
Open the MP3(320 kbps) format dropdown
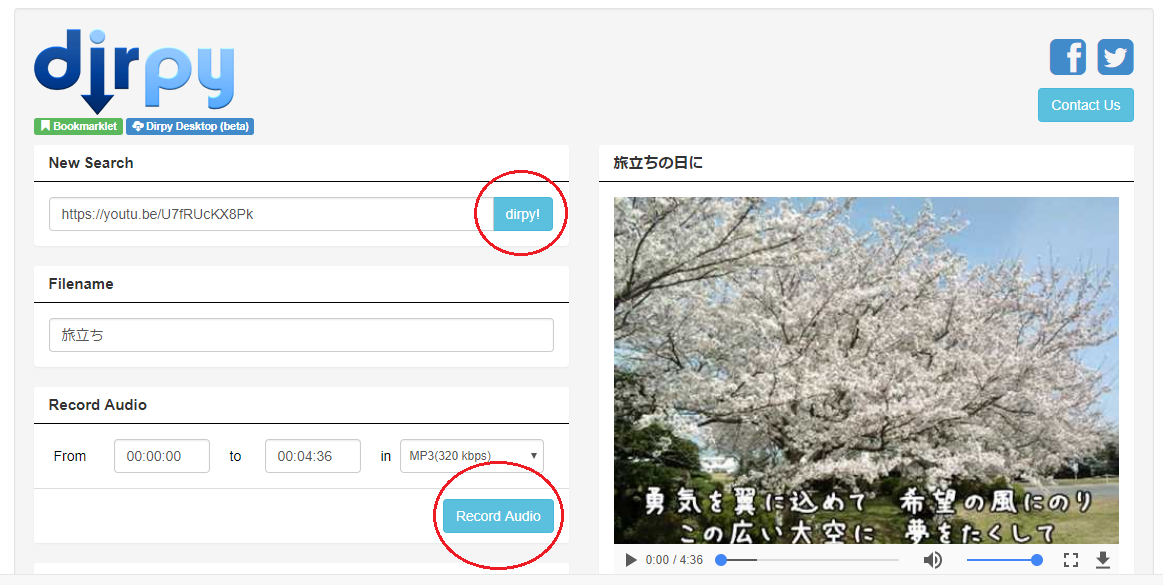(x=472, y=456)
